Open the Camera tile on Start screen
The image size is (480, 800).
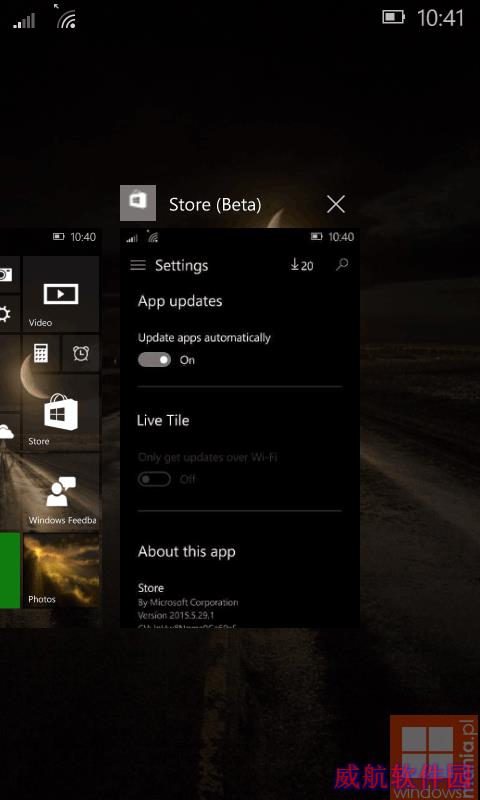pos(10,274)
